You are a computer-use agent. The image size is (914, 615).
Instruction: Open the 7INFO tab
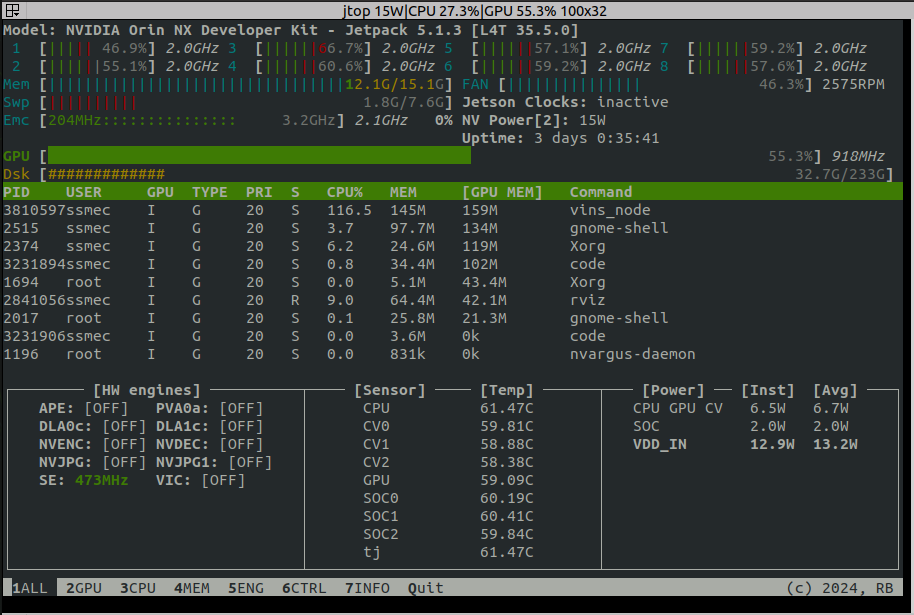click(367, 588)
